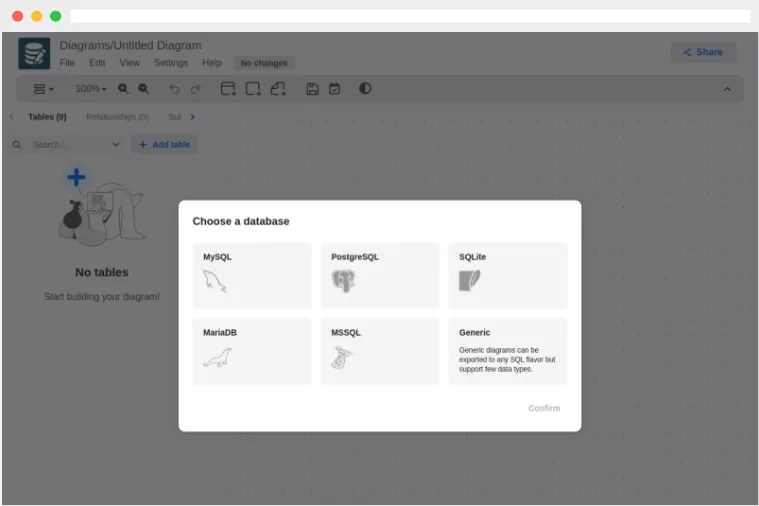Click the Share button
Screen dimensions: 759x506
703,52
